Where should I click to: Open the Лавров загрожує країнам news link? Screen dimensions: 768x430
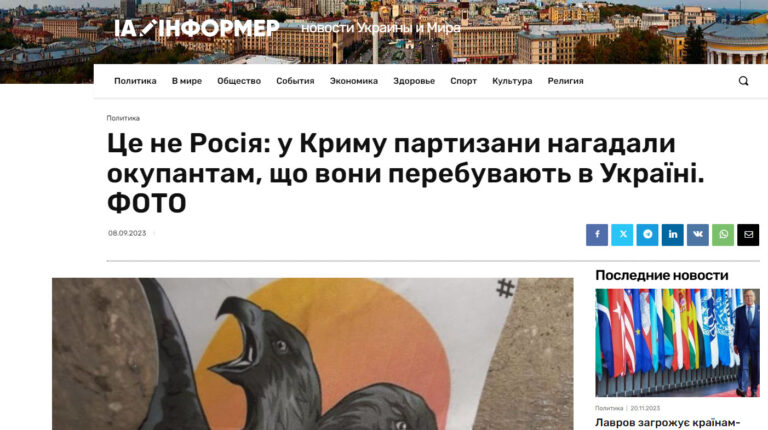pos(667,423)
